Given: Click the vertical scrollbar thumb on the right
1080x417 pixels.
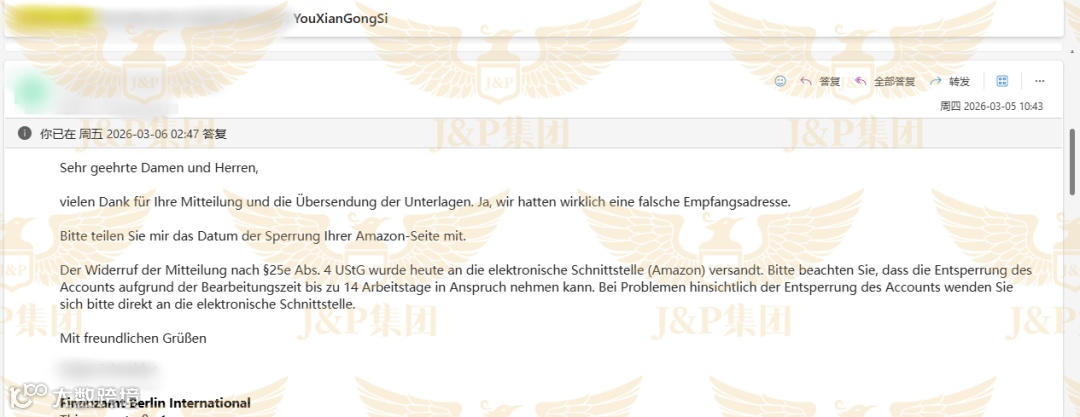Looking at the screenshot, I should point(1073,162).
